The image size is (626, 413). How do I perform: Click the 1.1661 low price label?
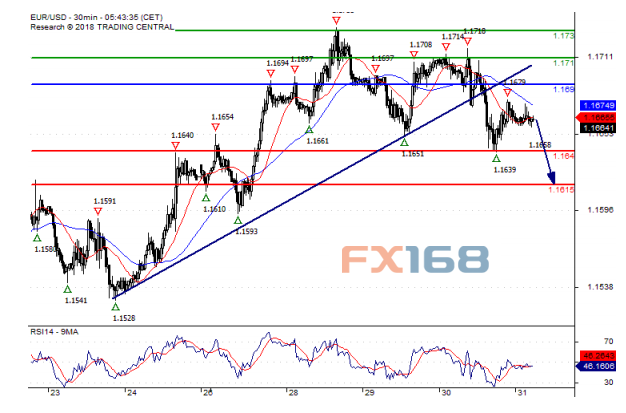click(x=317, y=141)
